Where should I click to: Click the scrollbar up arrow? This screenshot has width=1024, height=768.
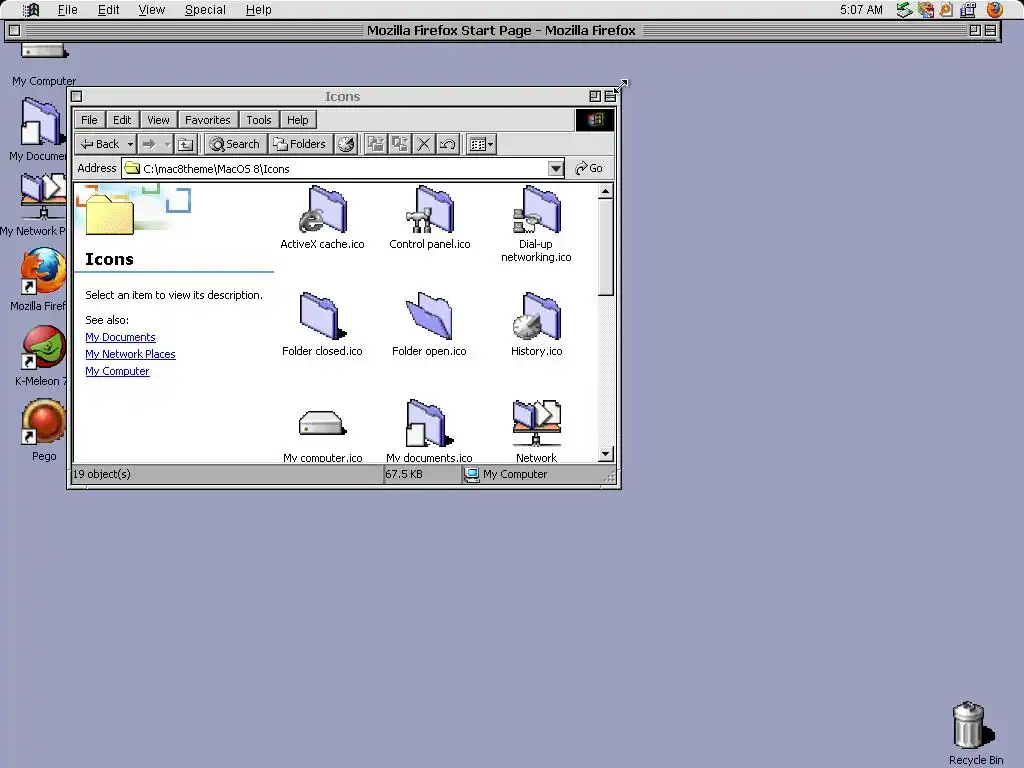605,192
